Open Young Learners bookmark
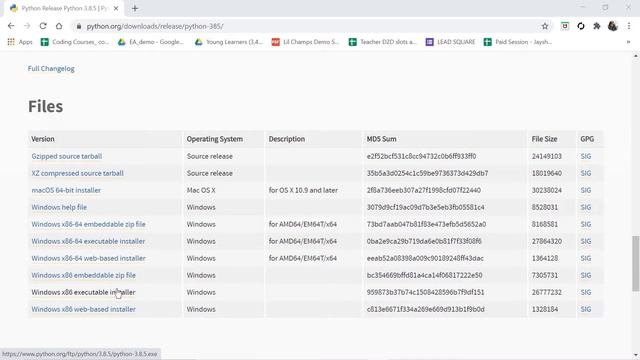The image size is (640, 360). click(x=229, y=42)
